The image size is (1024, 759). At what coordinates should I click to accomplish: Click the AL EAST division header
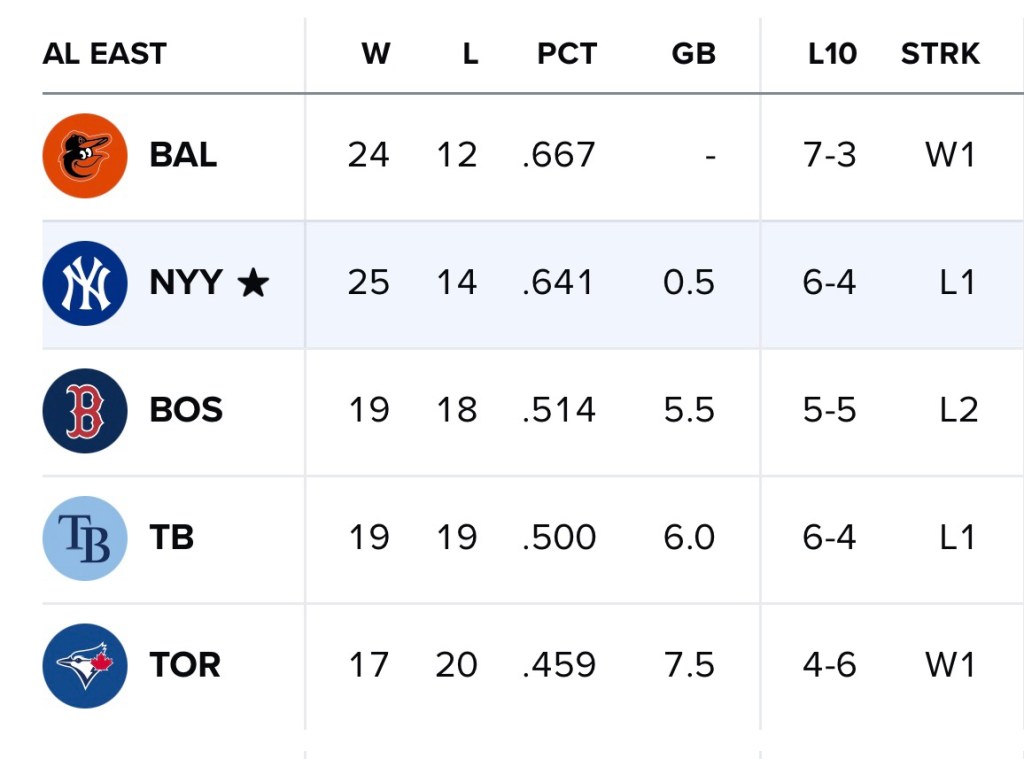(x=105, y=54)
